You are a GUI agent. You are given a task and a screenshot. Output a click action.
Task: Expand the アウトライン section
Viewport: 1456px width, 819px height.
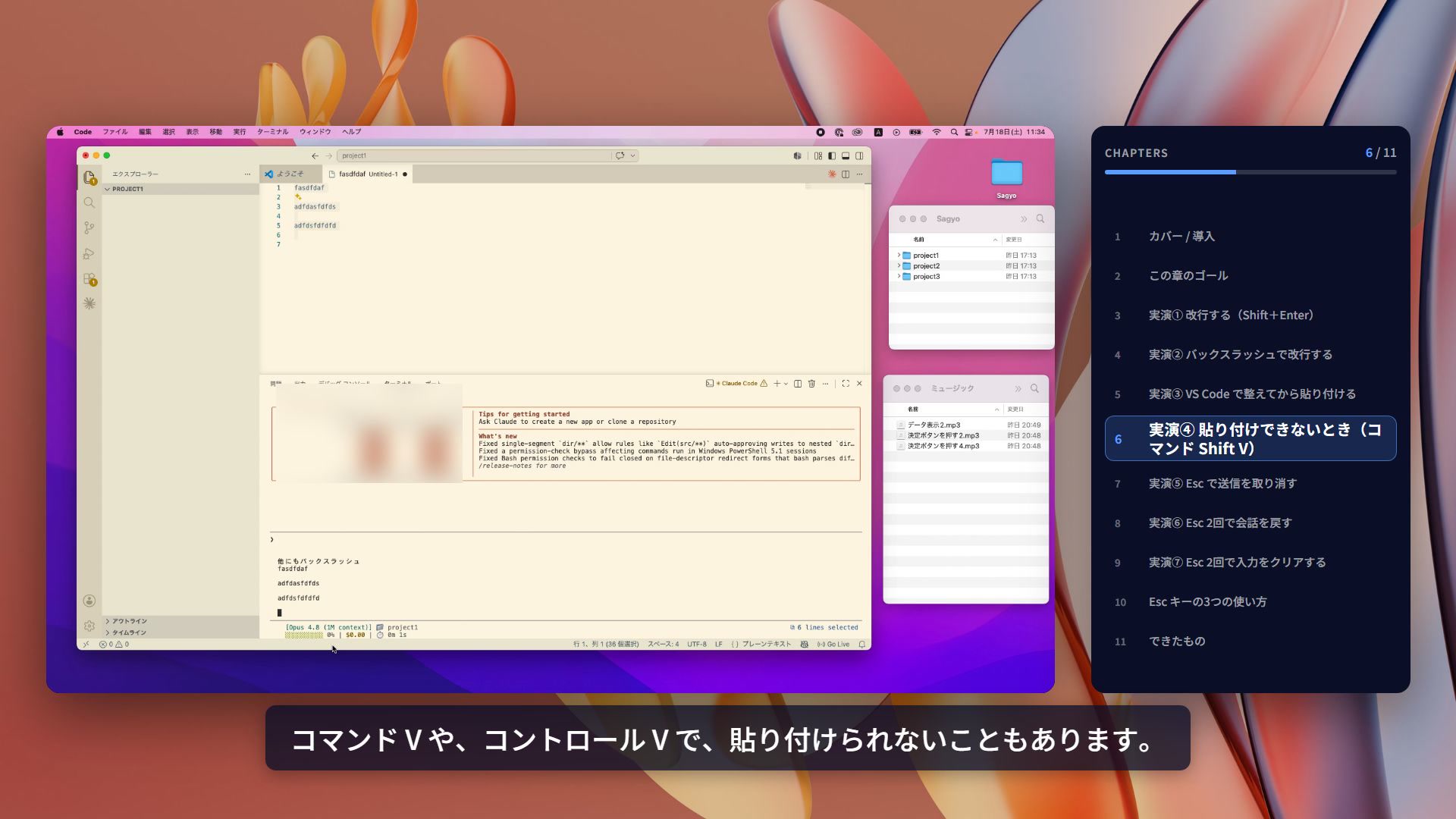click(x=181, y=621)
